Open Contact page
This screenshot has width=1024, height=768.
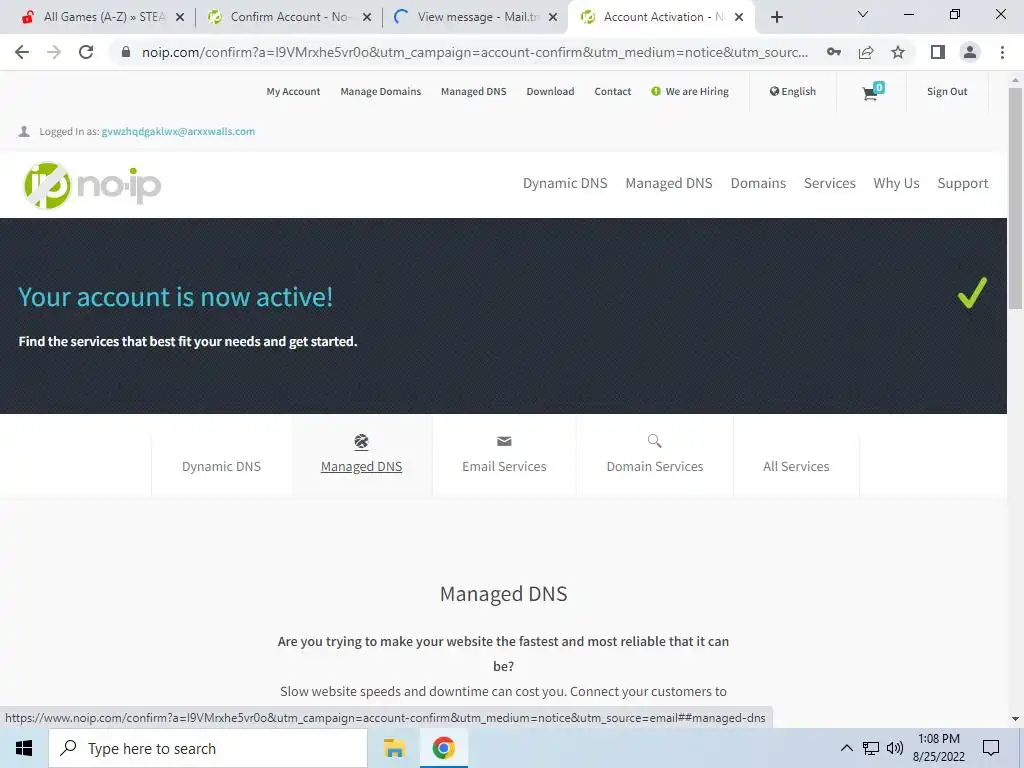pyautogui.click(x=613, y=91)
